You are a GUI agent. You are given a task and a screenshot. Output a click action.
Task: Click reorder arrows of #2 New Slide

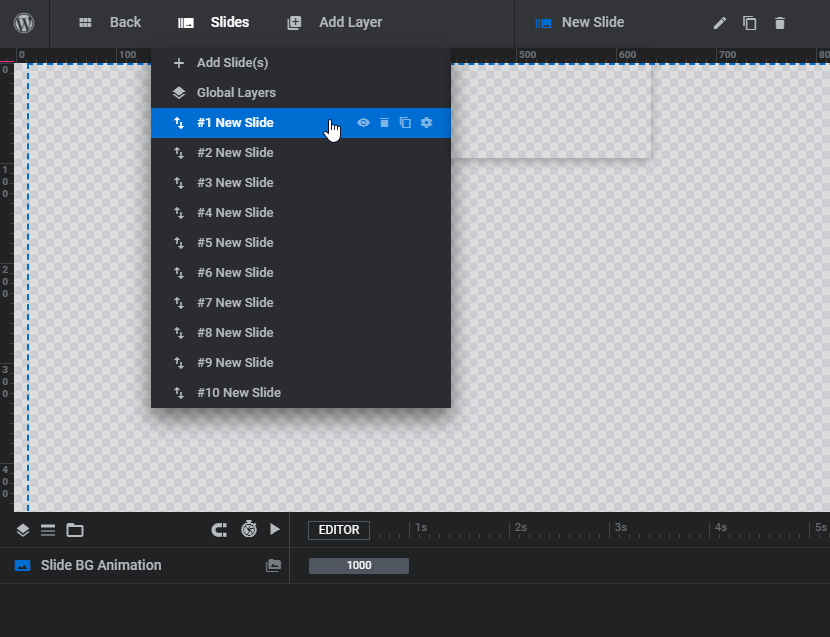(x=179, y=153)
